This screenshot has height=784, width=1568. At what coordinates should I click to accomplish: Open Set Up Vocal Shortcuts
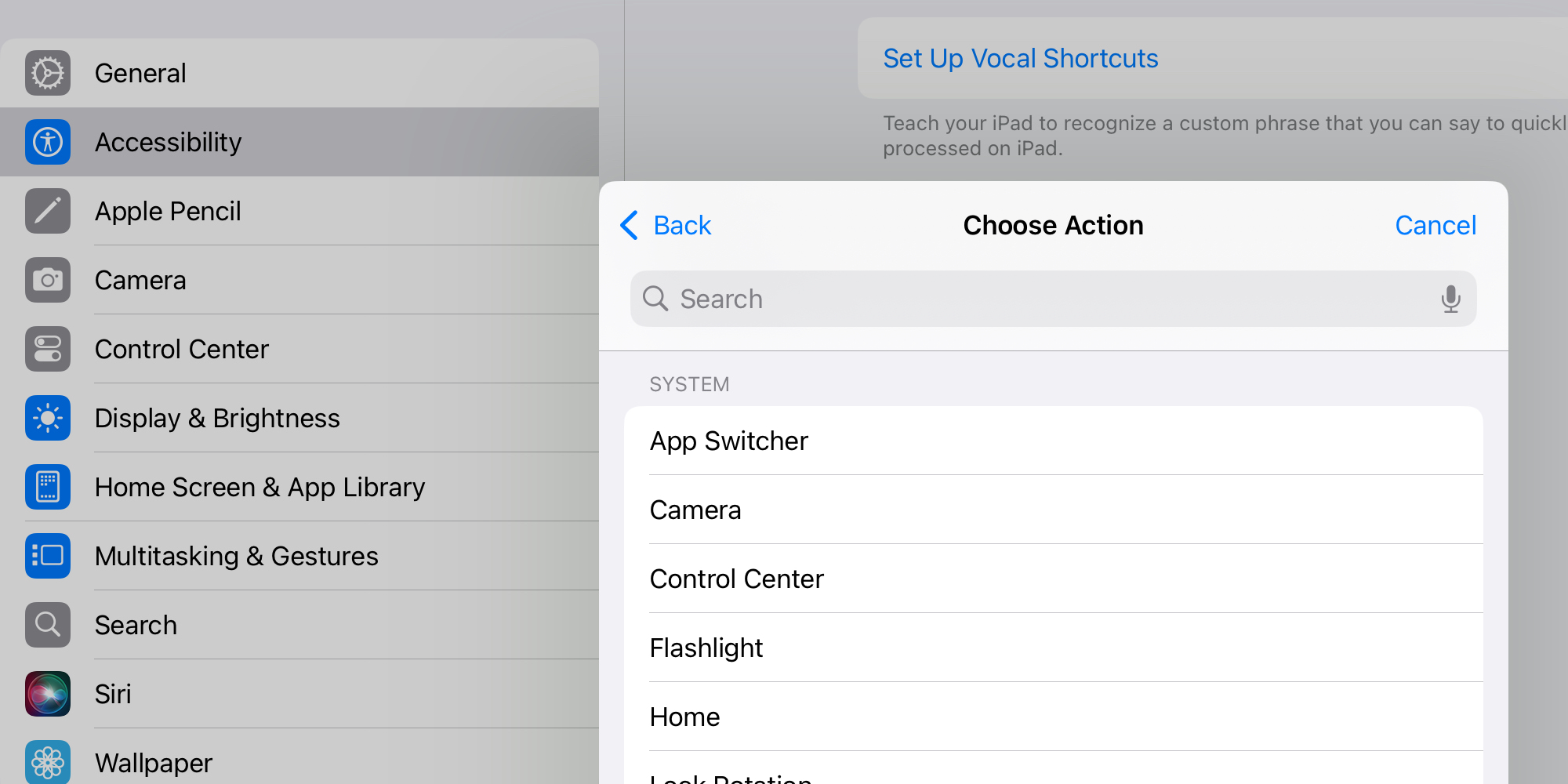tap(1020, 58)
